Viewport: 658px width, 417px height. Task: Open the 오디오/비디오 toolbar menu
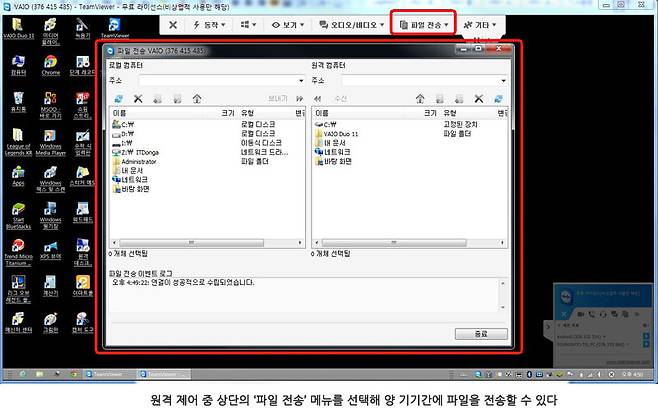352,25
